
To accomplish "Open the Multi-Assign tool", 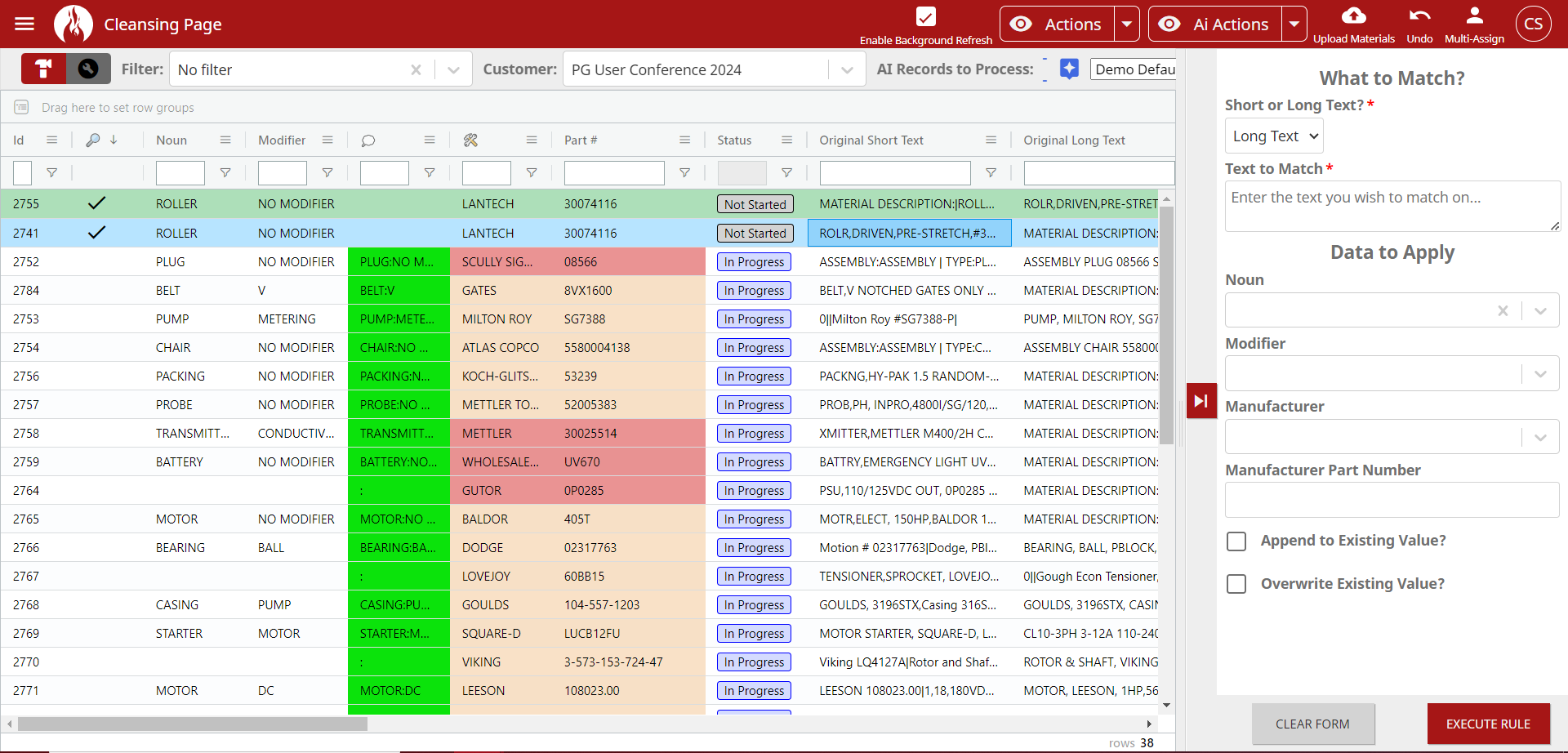I will click(1474, 23).
